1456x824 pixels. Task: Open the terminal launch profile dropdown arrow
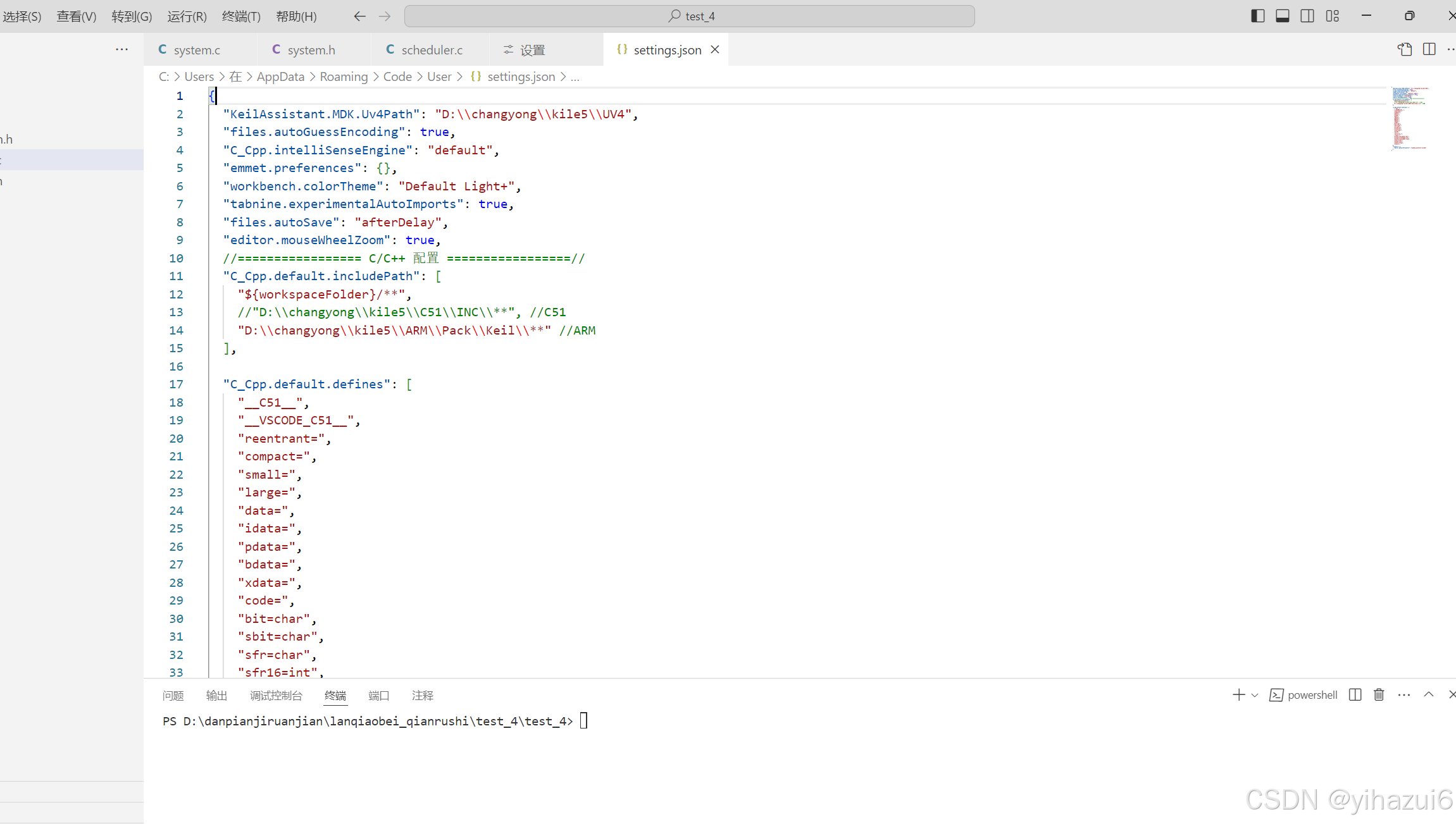1255,695
